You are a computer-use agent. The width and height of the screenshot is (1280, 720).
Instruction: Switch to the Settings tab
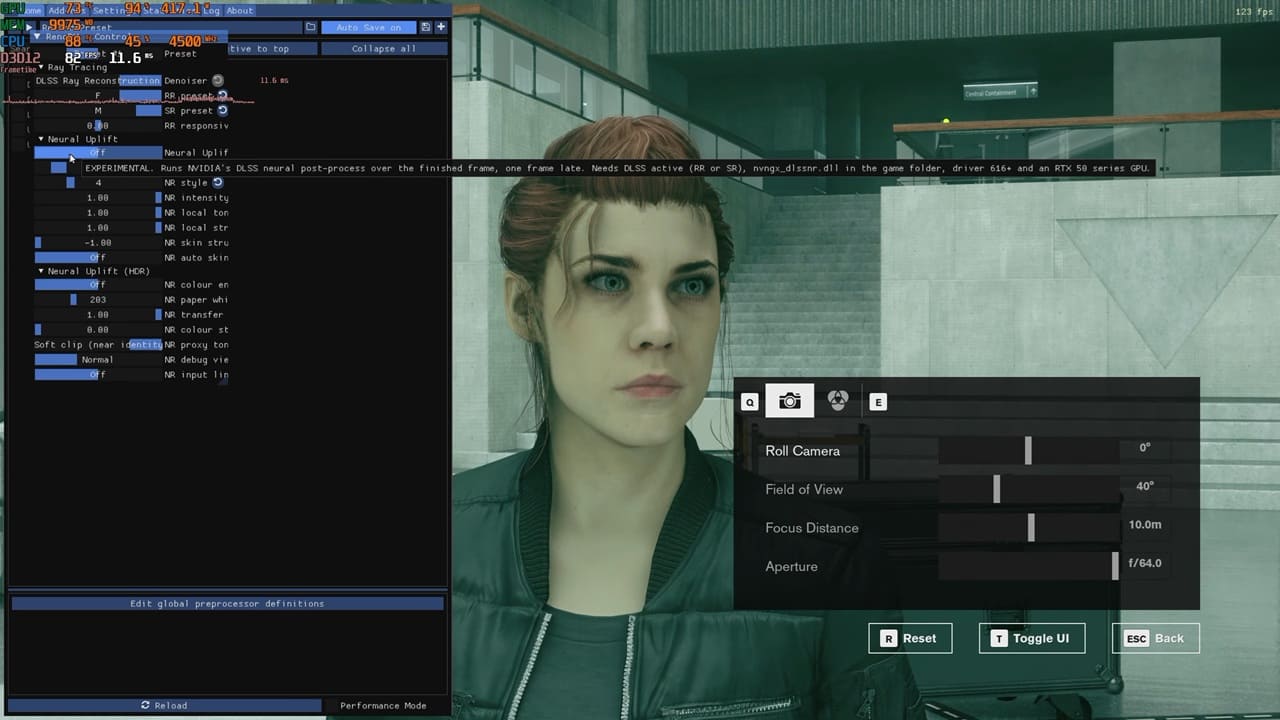click(111, 10)
